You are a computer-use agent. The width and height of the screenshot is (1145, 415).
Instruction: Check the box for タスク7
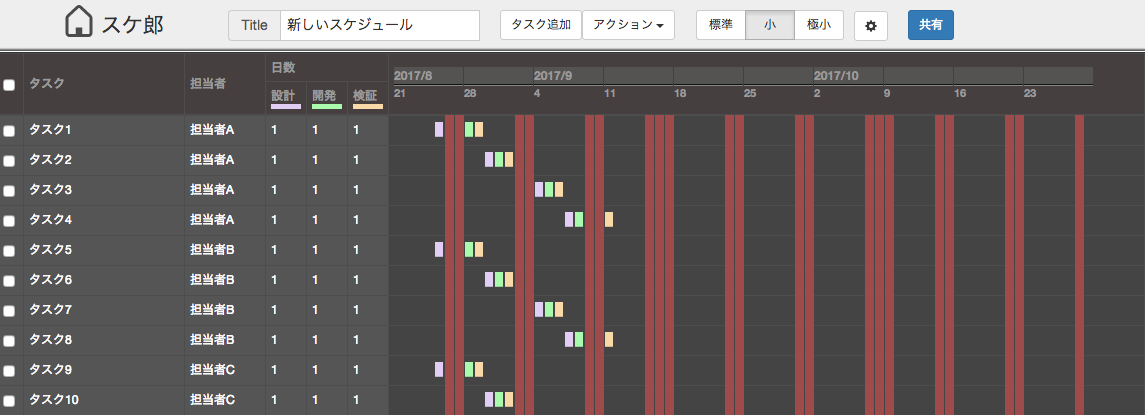(9, 311)
